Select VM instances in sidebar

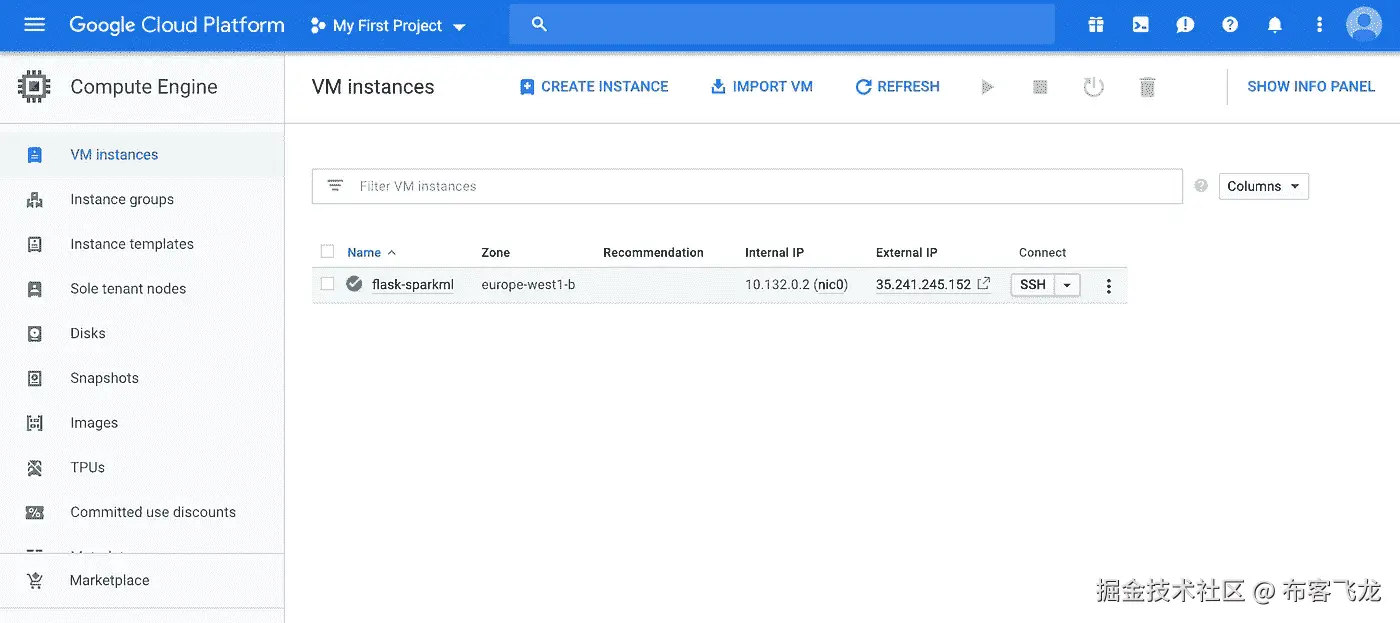tap(142, 155)
